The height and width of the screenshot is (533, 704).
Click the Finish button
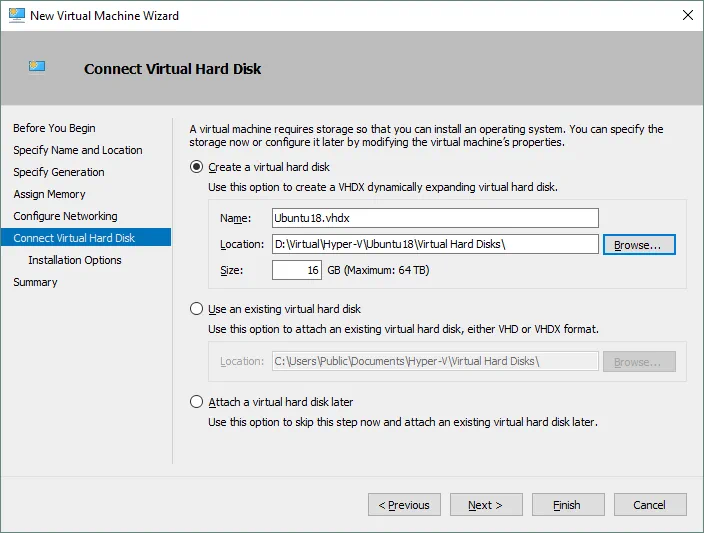[567, 505]
